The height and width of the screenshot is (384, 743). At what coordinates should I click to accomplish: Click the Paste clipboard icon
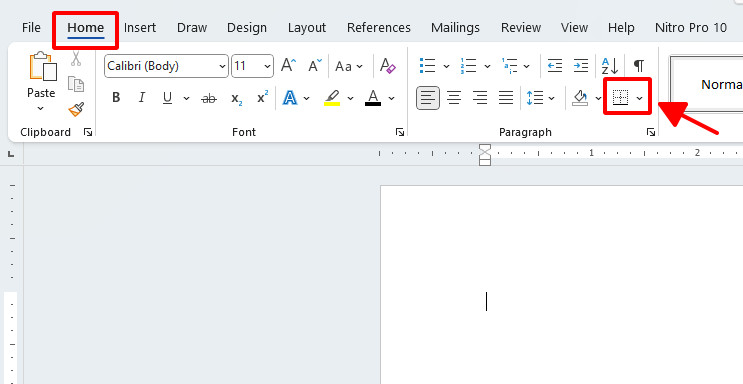43,66
